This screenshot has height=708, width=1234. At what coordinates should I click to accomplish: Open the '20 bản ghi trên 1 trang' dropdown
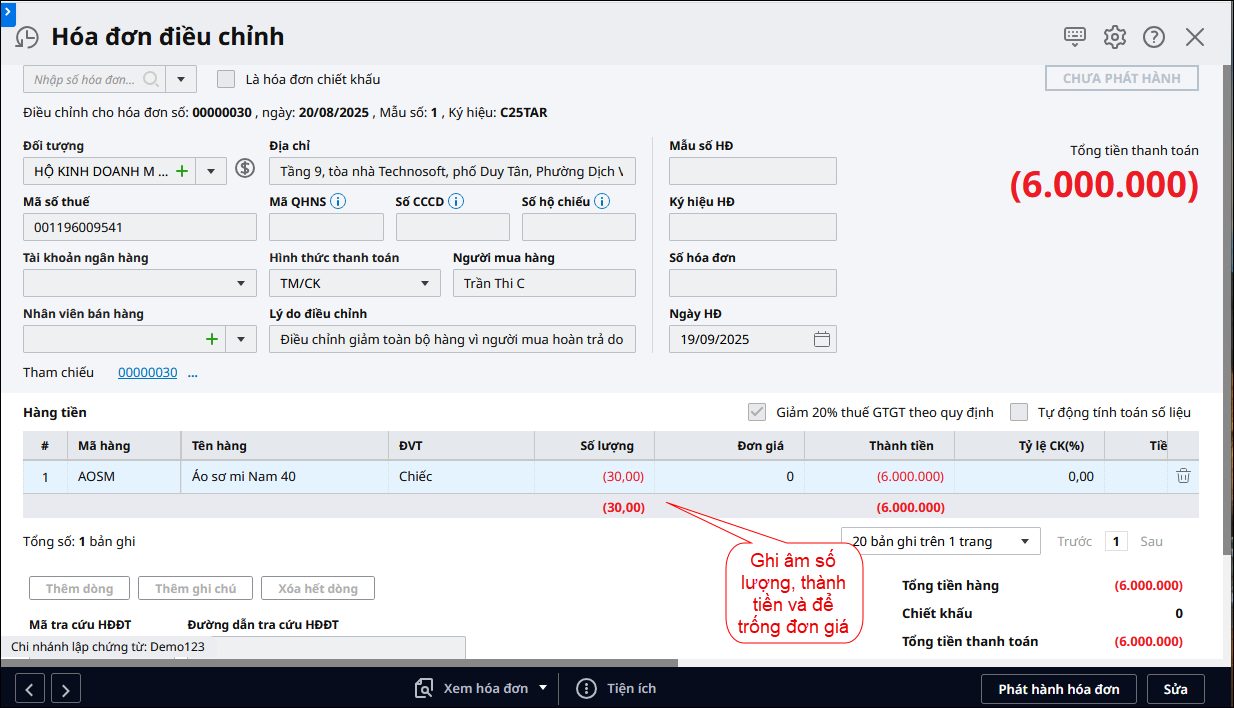[x=1024, y=542]
